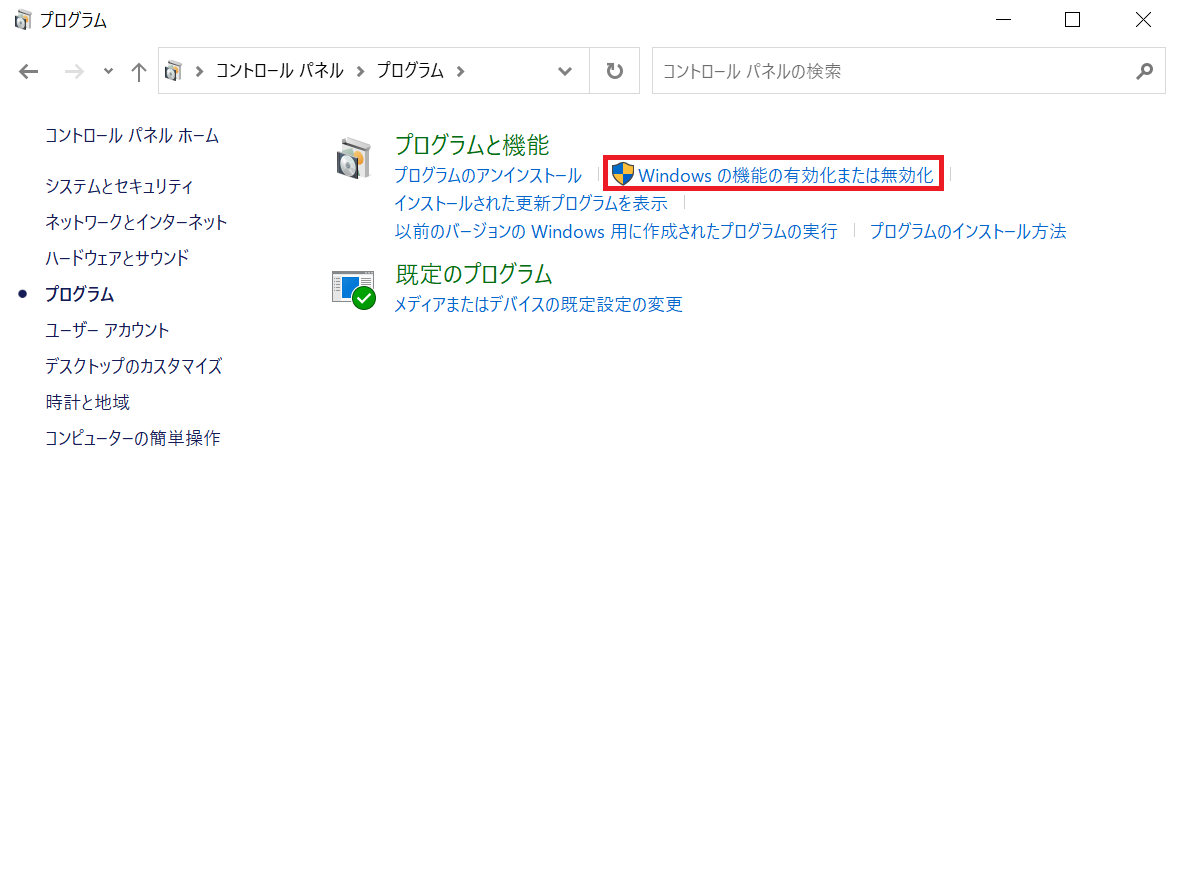This screenshot has width=1177, height=885.
Task: Go to ネットワークとインターネット category
Action: point(136,222)
